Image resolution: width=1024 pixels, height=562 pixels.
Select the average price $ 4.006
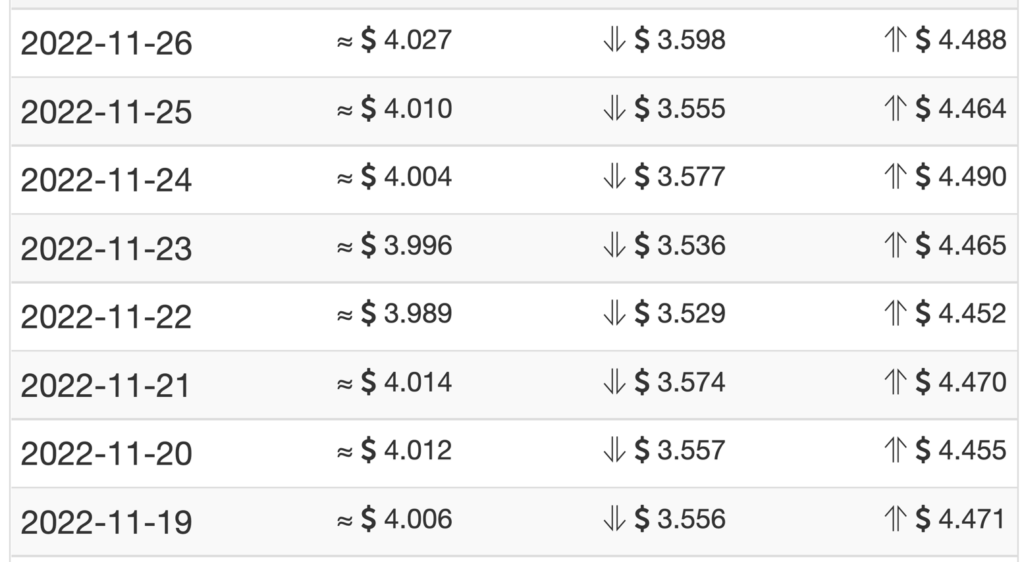(406, 519)
